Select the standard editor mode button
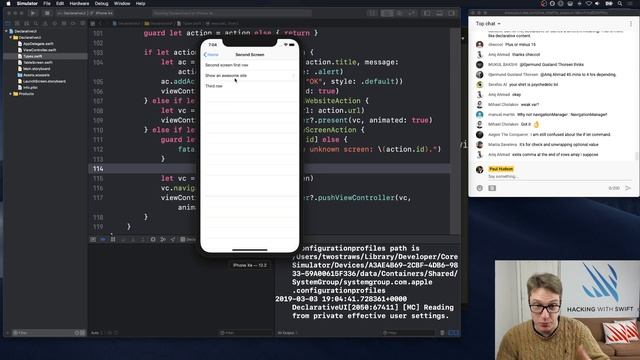 (387, 13)
